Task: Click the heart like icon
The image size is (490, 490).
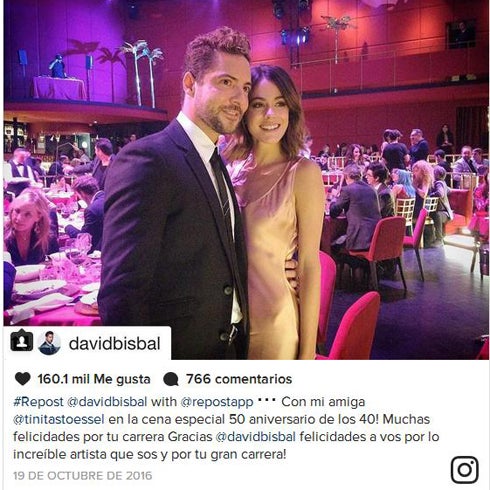Action: [x=23, y=379]
